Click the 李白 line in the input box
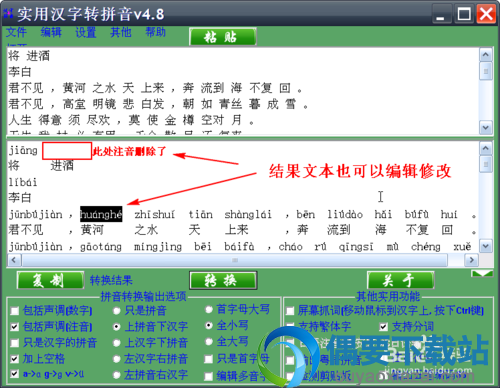500x388 pixels. (x=20, y=72)
